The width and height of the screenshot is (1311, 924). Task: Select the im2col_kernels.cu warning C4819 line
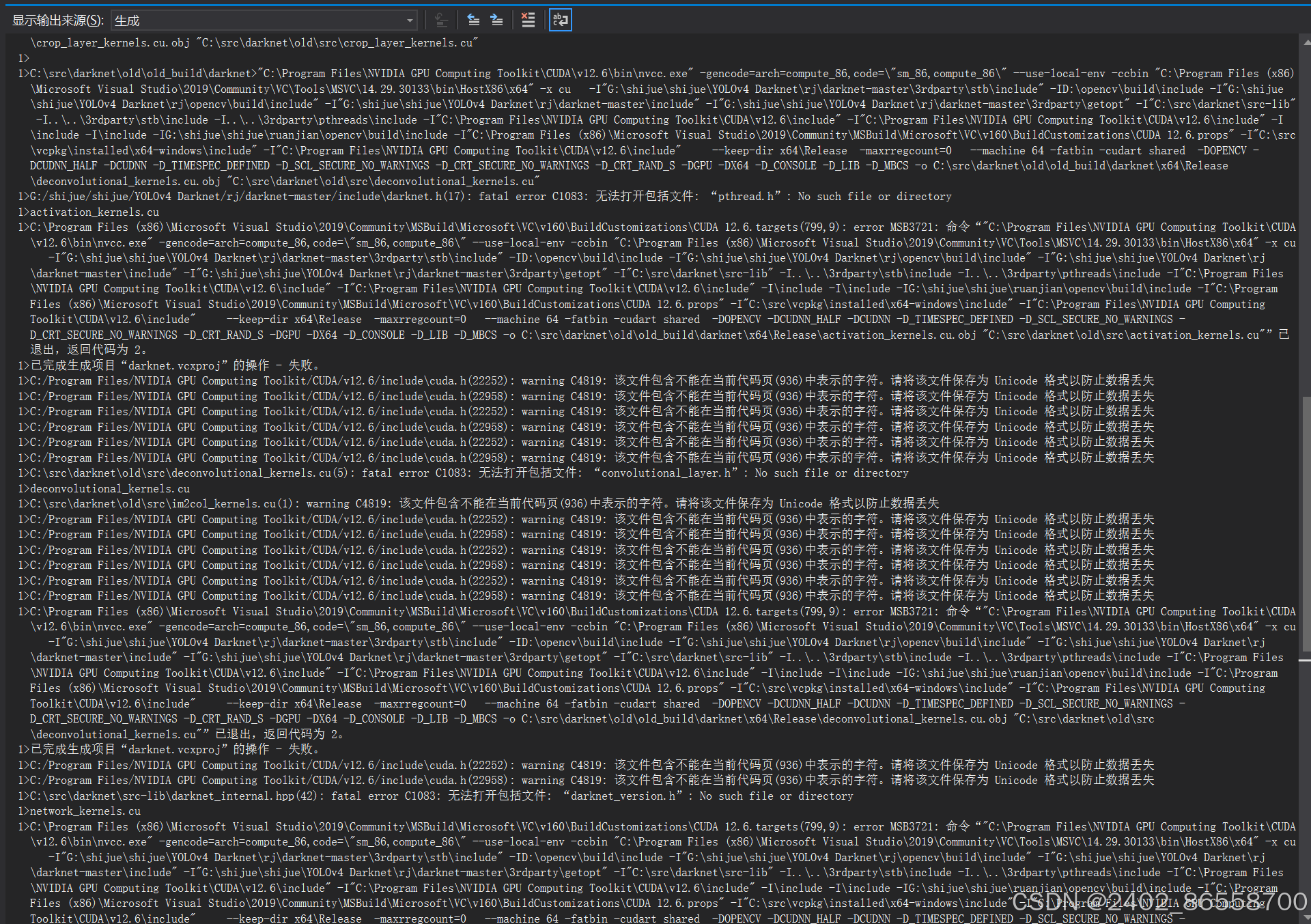click(478, 504)
